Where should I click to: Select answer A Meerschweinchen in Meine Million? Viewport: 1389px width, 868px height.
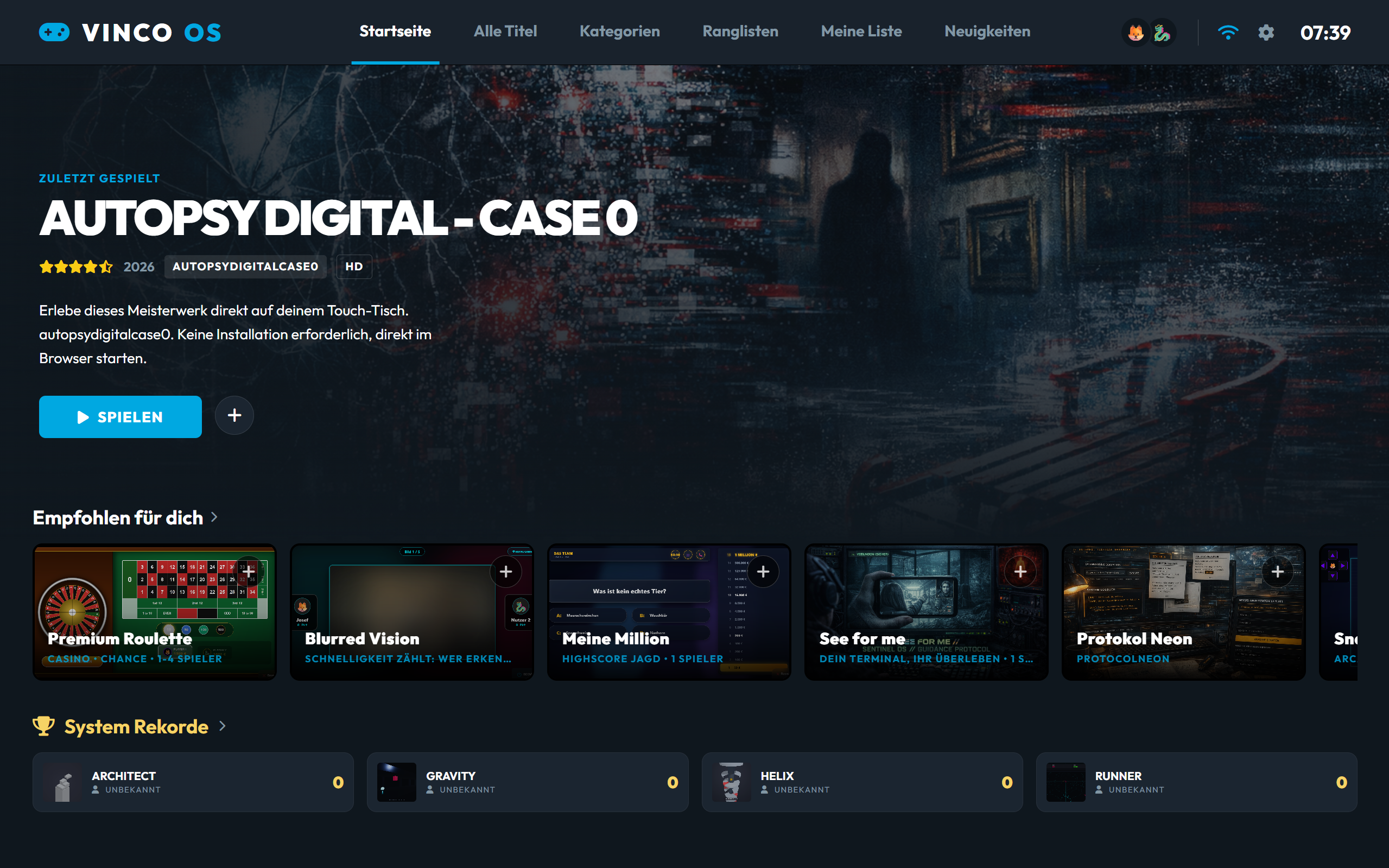pyautogui.click(x=589, y=615)
